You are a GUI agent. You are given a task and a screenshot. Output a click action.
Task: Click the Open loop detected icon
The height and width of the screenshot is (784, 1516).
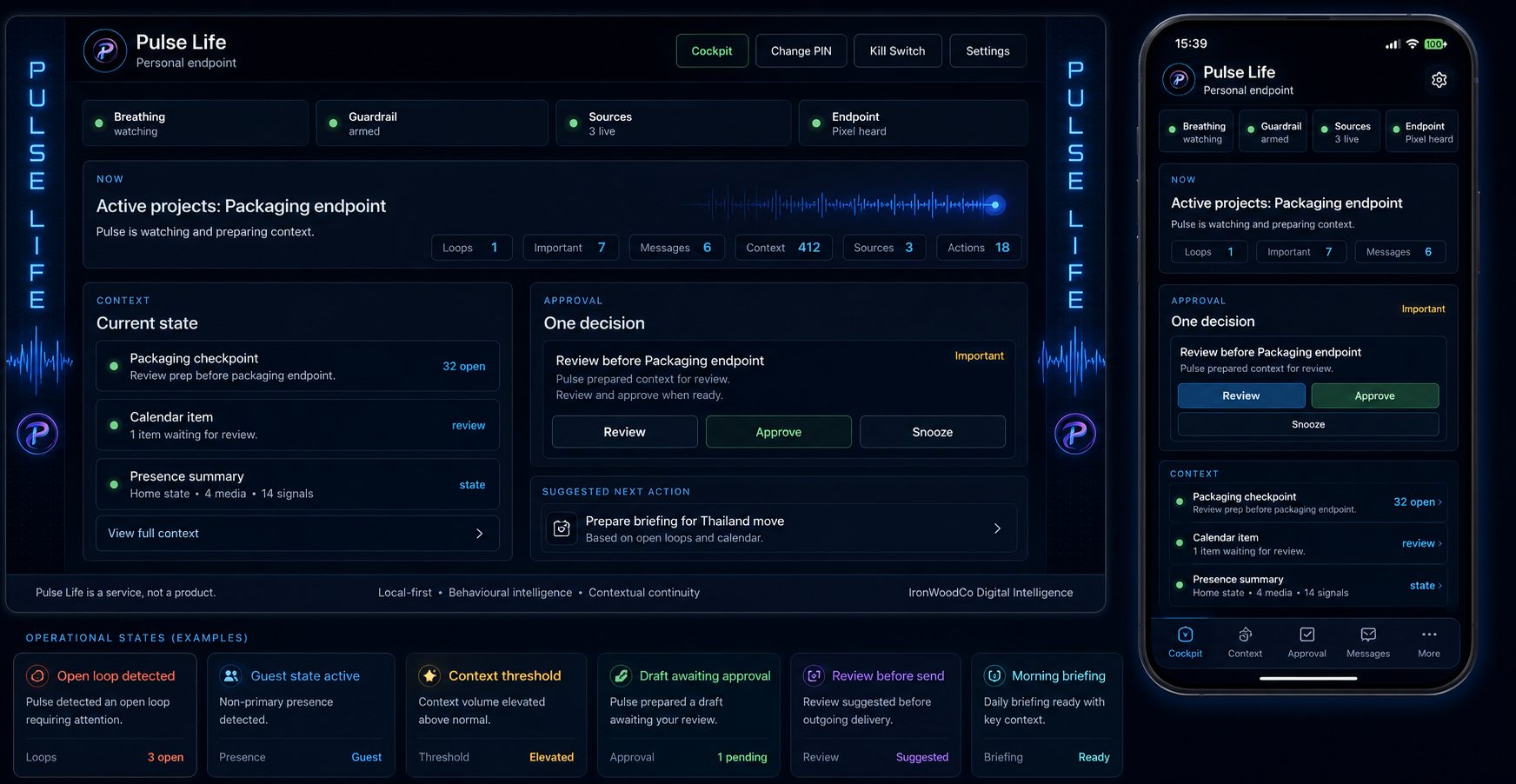[37, 675]
